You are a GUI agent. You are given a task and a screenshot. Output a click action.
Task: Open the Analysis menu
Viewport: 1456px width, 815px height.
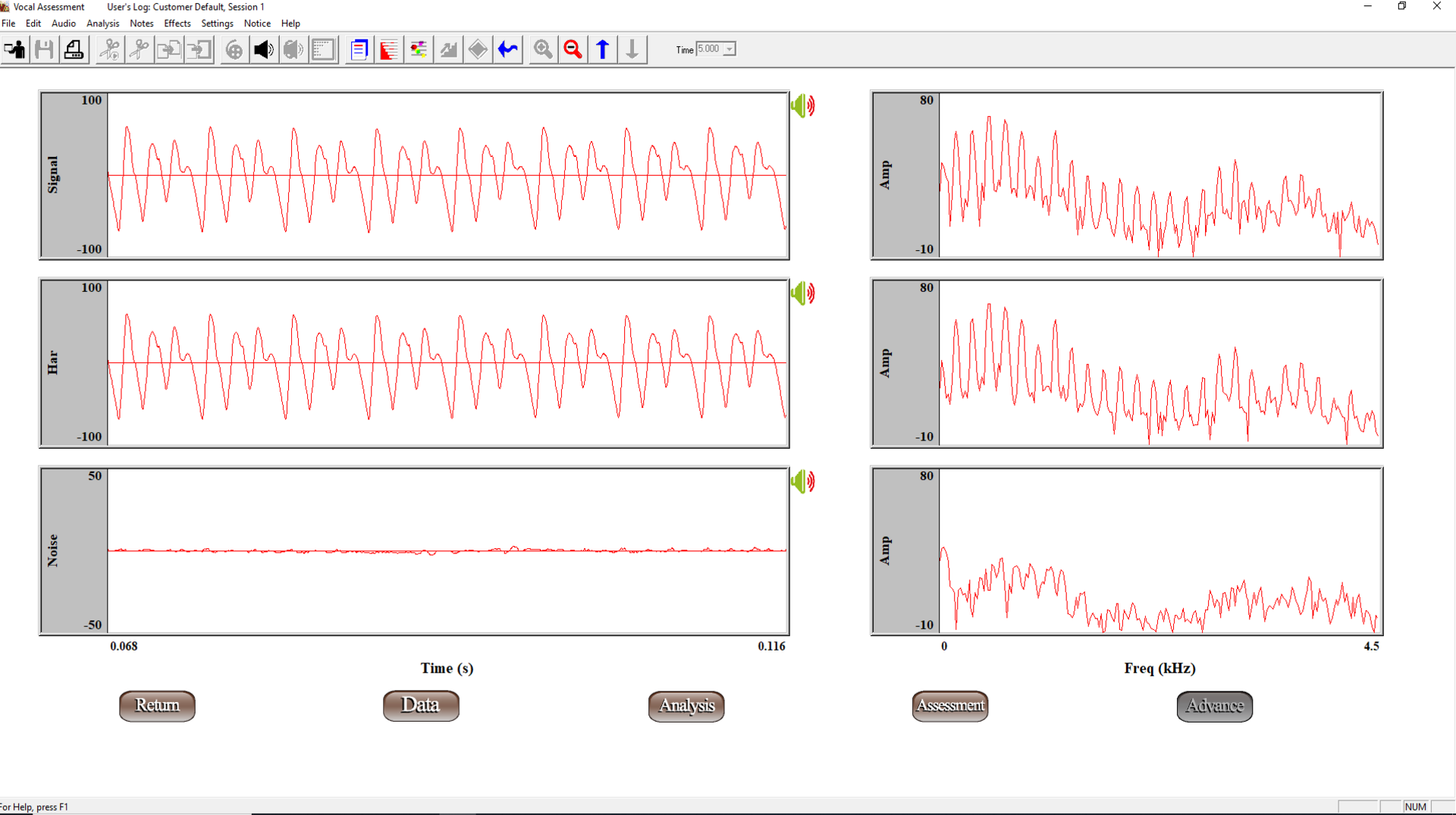pos(103,24)
